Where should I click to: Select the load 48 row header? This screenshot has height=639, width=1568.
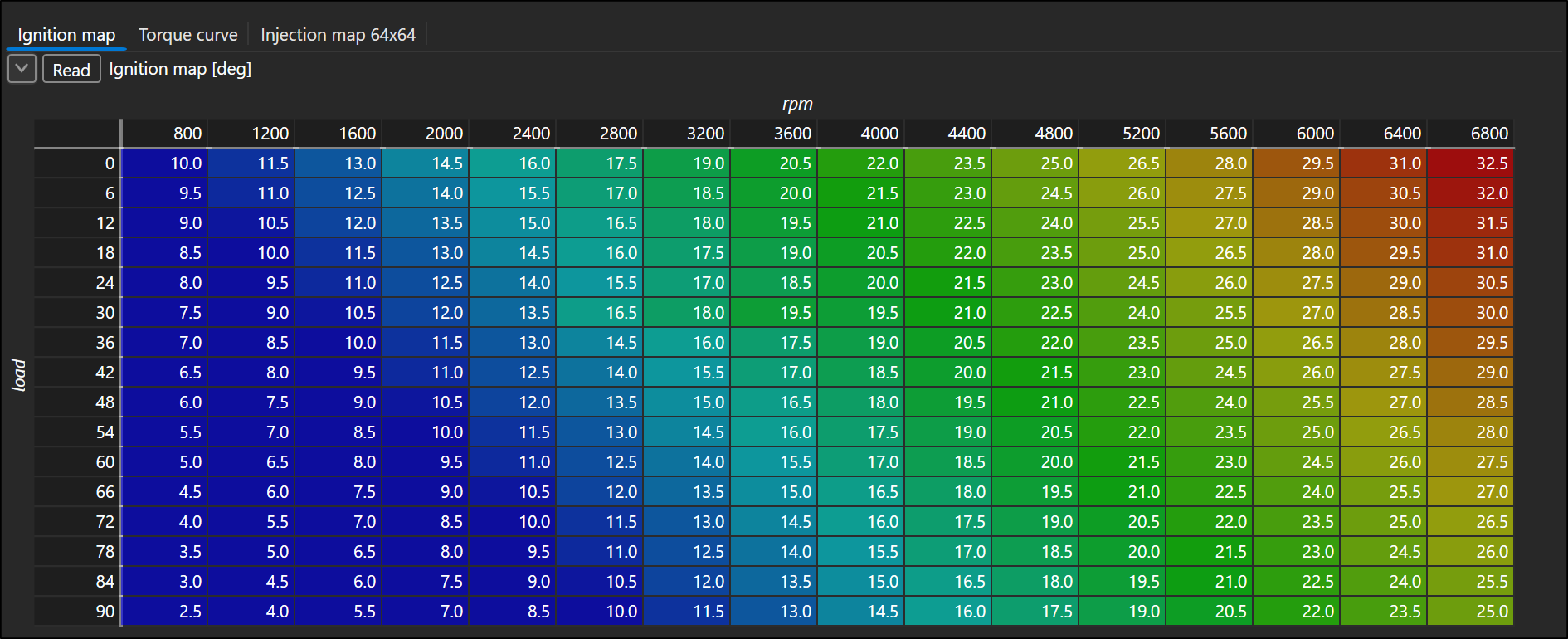point(77,402)
